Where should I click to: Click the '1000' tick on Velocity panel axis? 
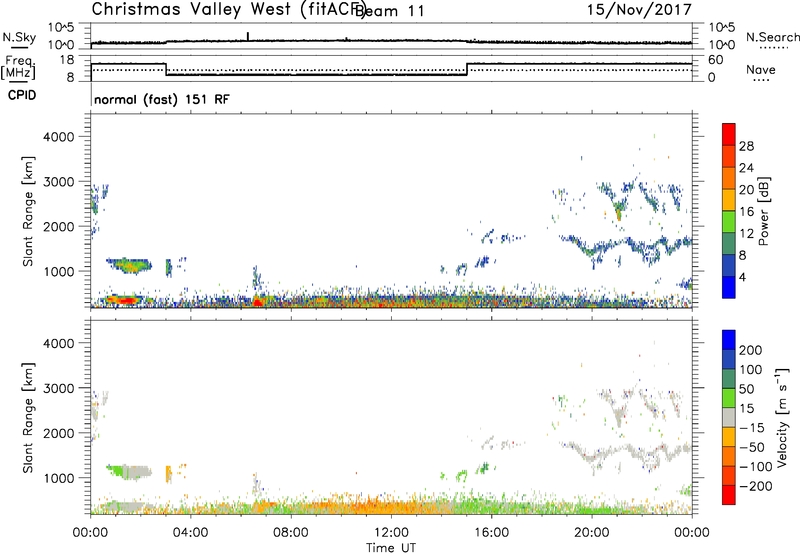tap(59, 478)
